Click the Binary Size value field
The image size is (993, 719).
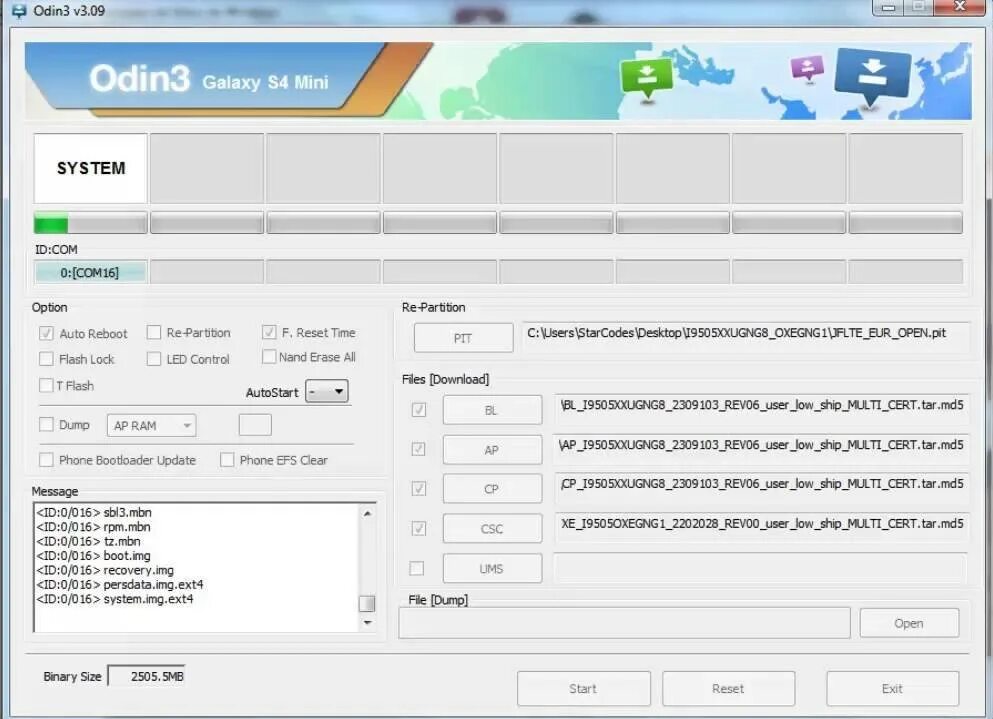(147, 676)
